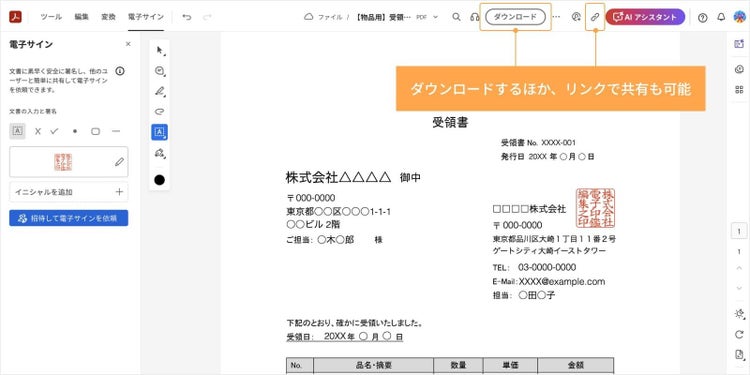Screen dimensions: 750x375
Task: Open the 編集 menu
Action: (x=81, y=17)
